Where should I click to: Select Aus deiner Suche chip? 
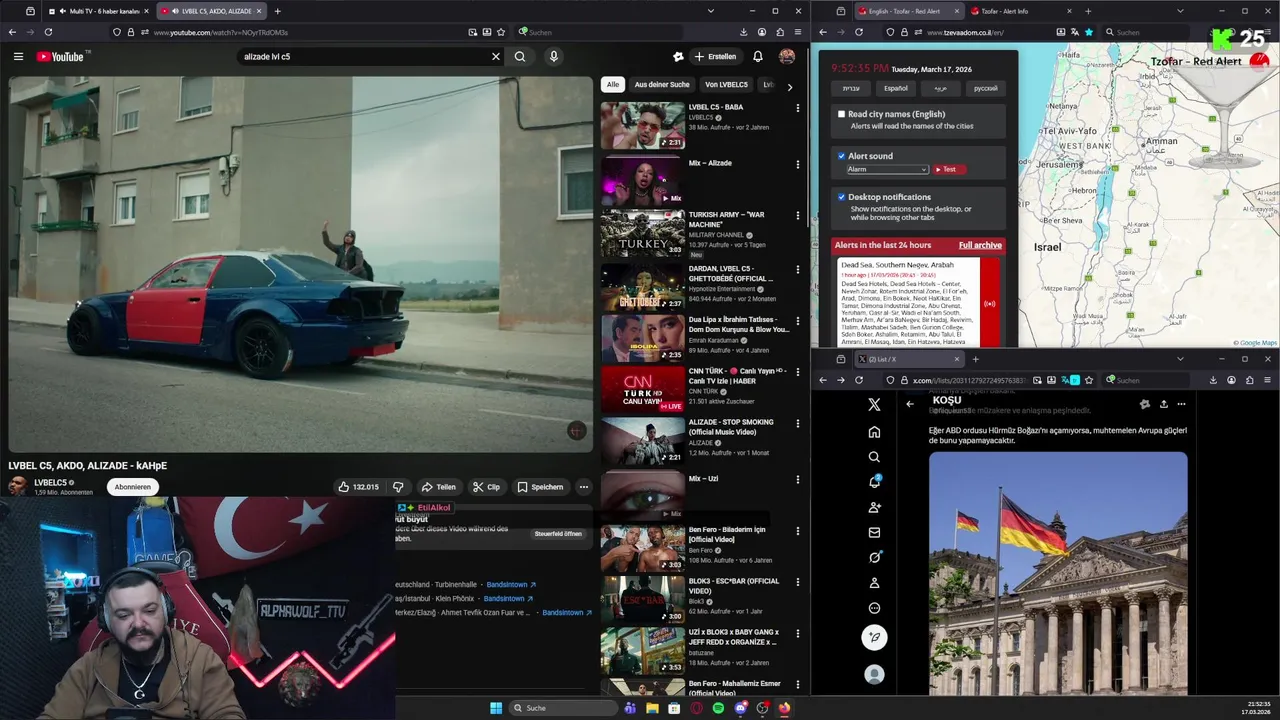(x=662, y=85)
